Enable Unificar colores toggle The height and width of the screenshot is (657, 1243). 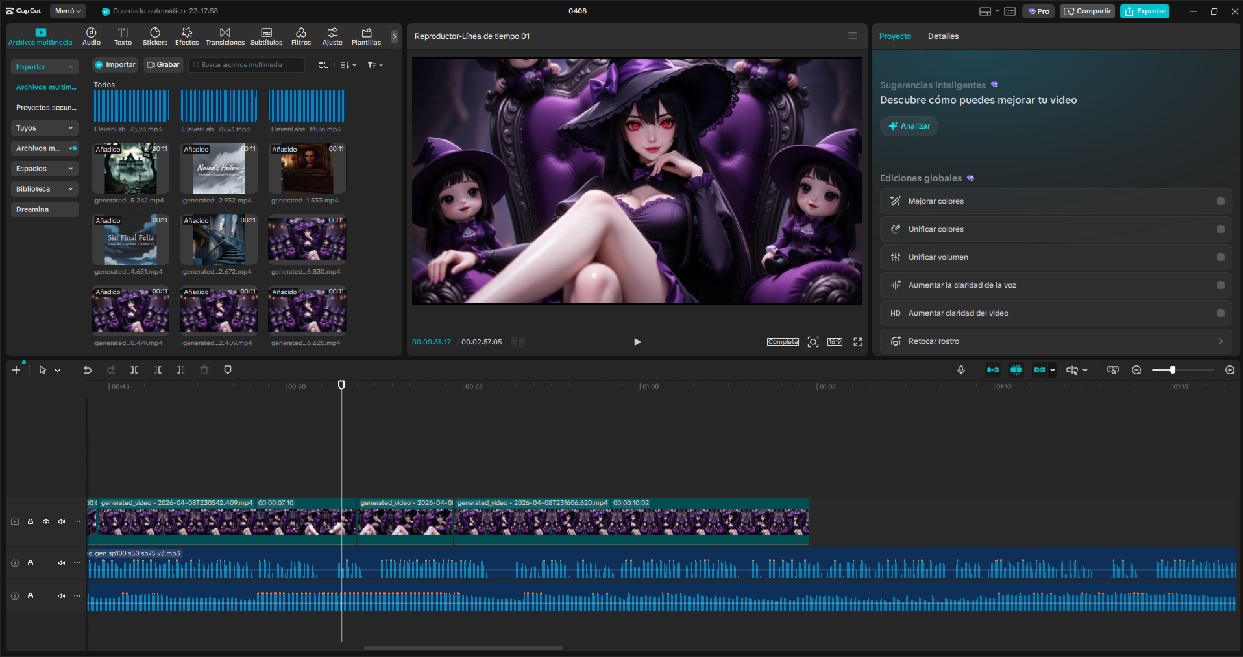click(x=1221, y=229)
